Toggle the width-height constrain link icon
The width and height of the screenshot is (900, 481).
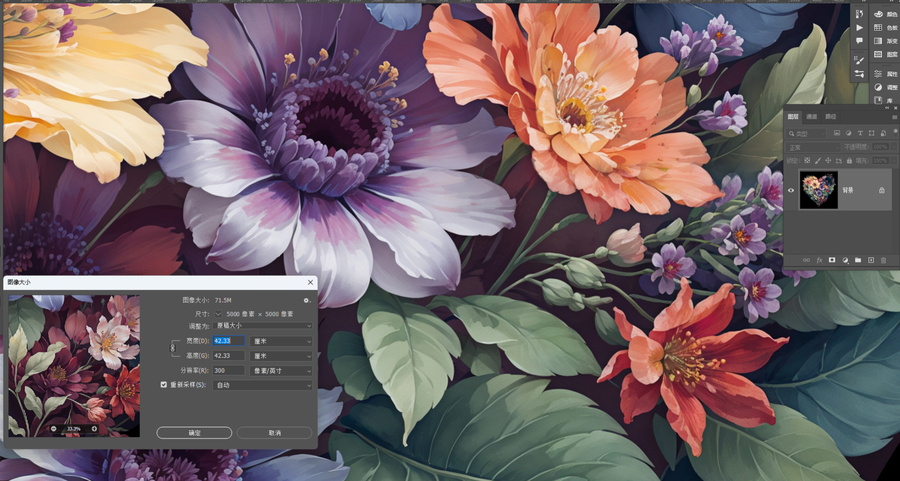(173, 348)
